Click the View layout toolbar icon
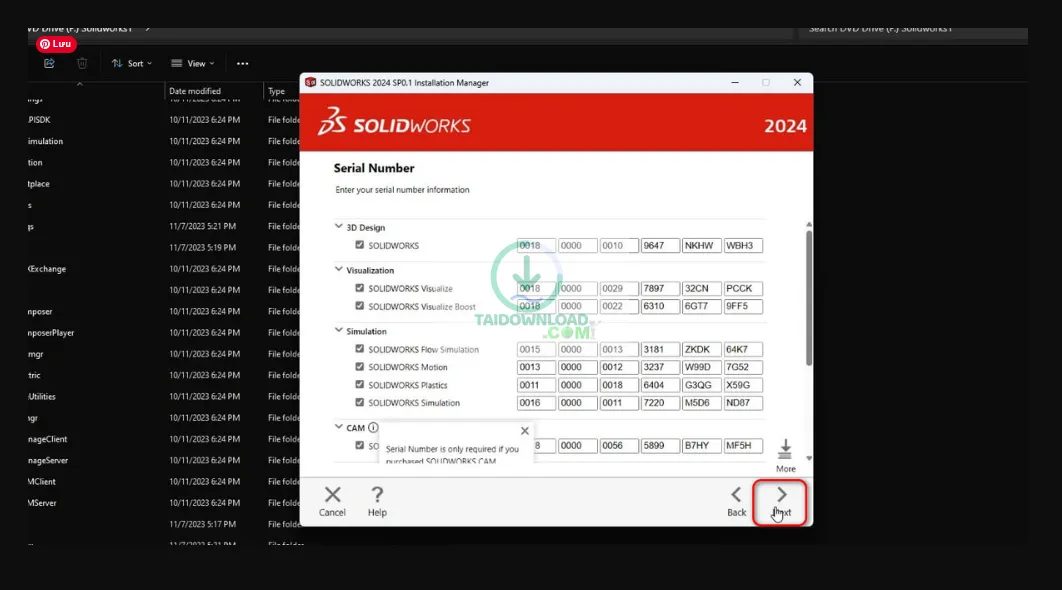 click(191, 62)
